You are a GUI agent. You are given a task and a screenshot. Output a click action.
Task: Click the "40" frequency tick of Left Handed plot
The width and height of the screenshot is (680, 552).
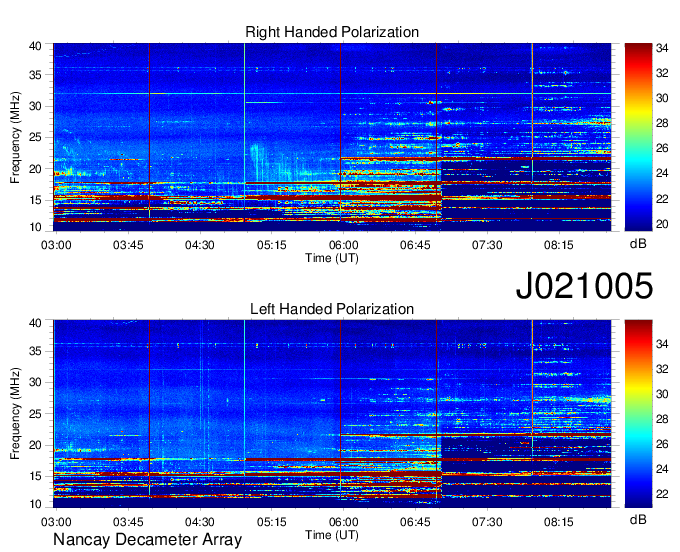[35, 323]
